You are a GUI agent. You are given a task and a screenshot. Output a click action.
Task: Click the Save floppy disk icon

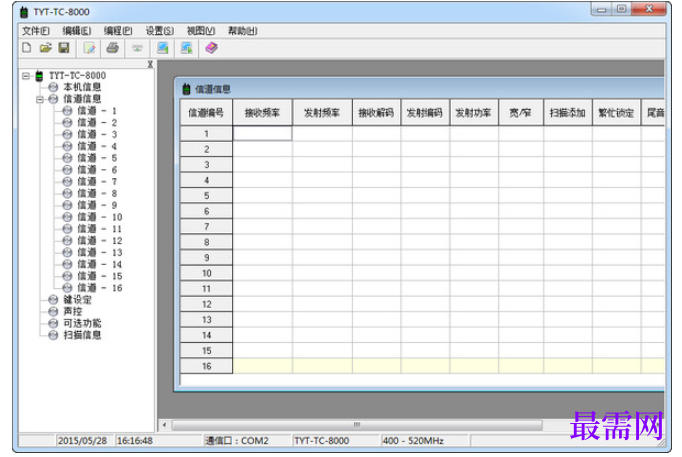pyautogui.click(x=64, y=48)
